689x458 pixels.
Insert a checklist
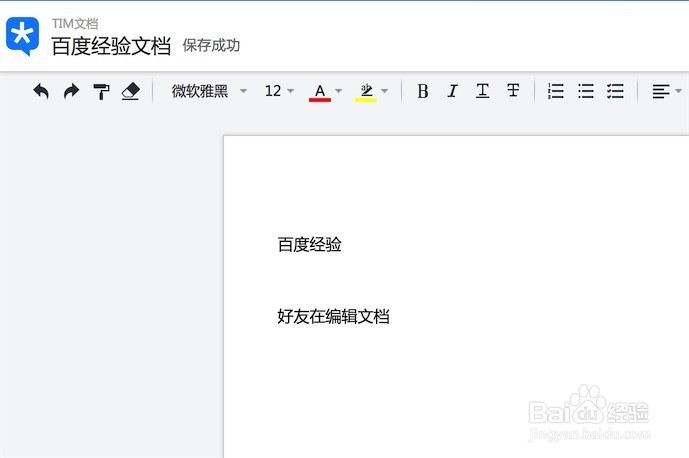tap(615, 91)
